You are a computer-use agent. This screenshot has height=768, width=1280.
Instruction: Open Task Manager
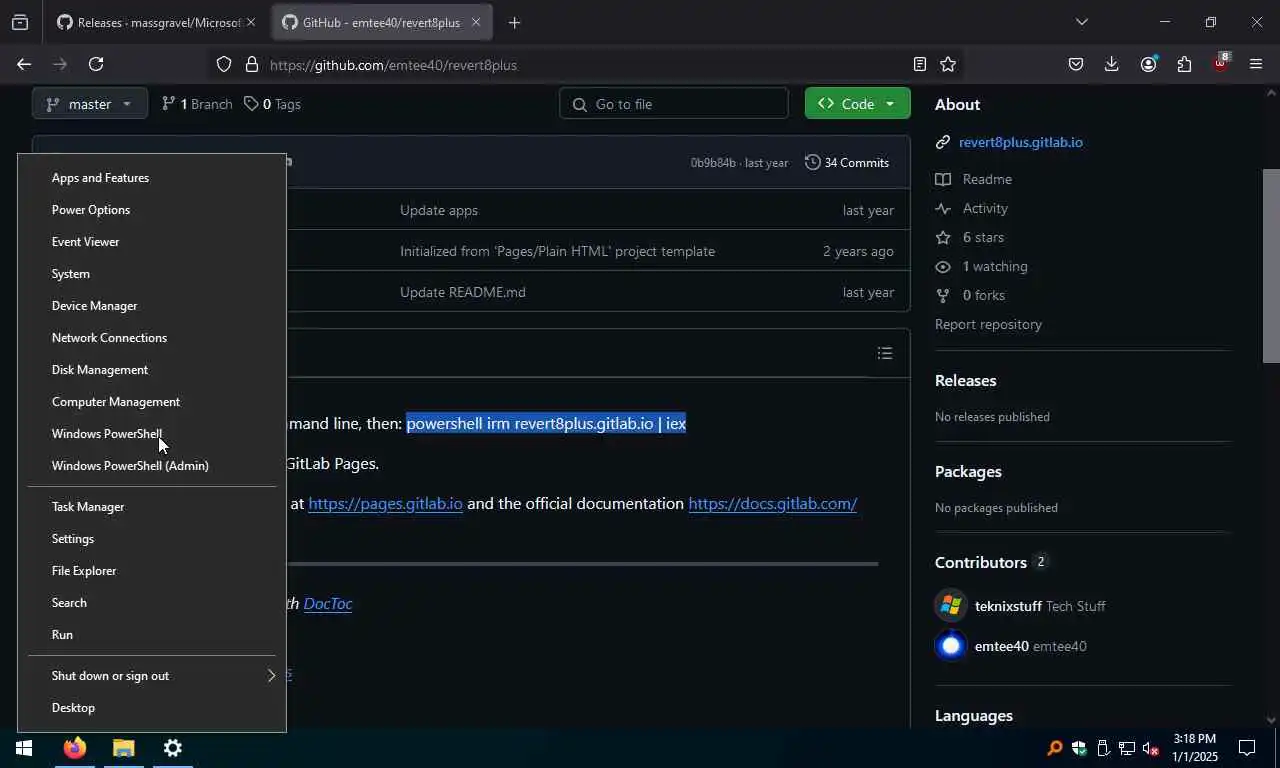pyautogui.click(x=151, y=507)
